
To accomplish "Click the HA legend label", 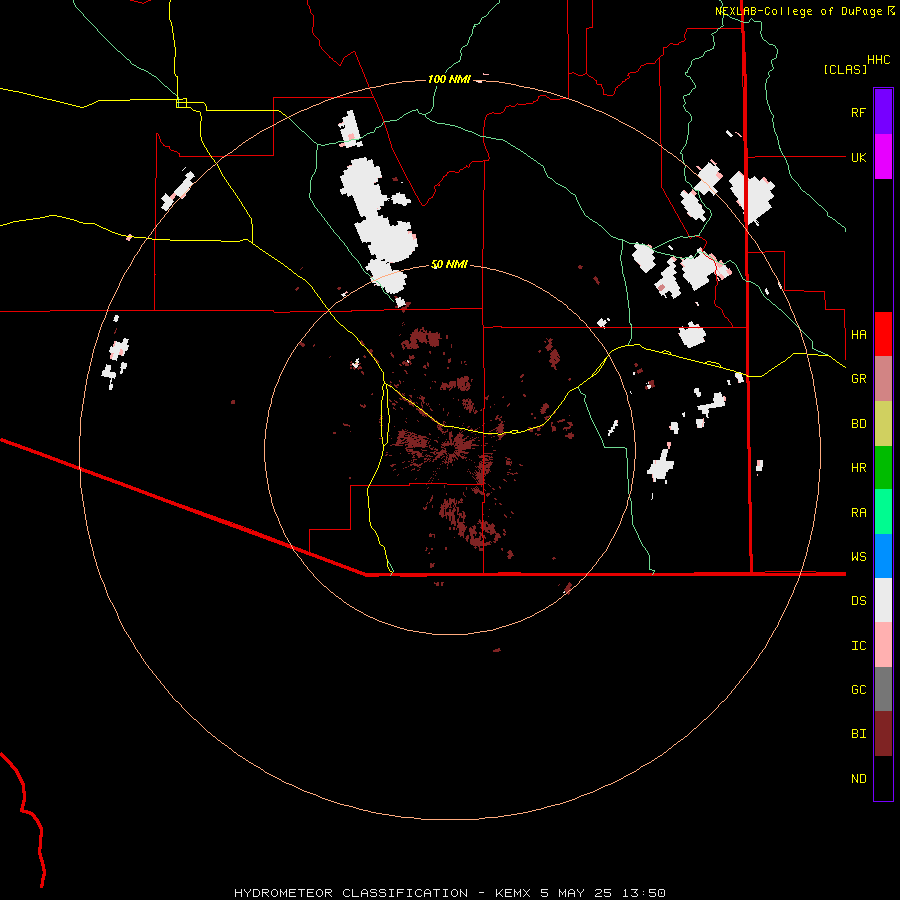I will (x=858, y=334).
